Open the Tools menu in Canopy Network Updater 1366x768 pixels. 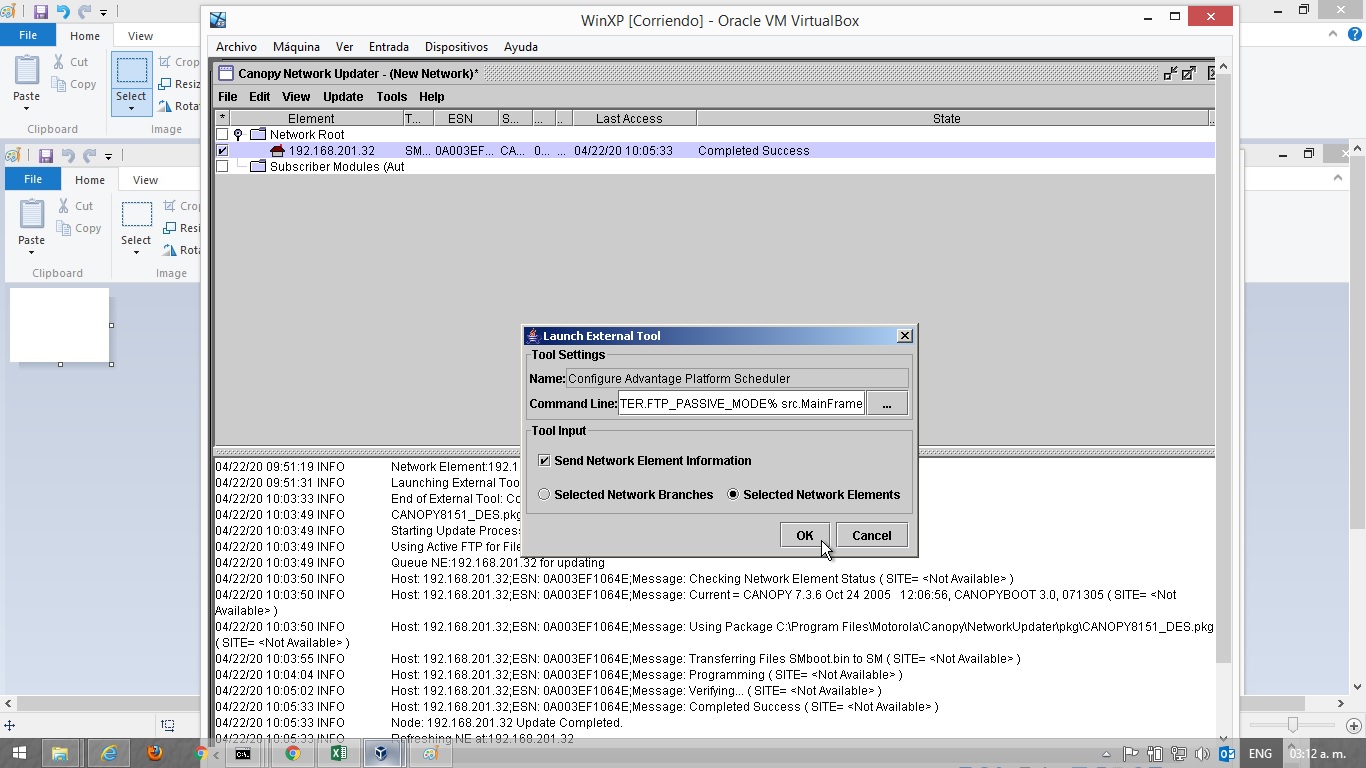pos(391,97)
